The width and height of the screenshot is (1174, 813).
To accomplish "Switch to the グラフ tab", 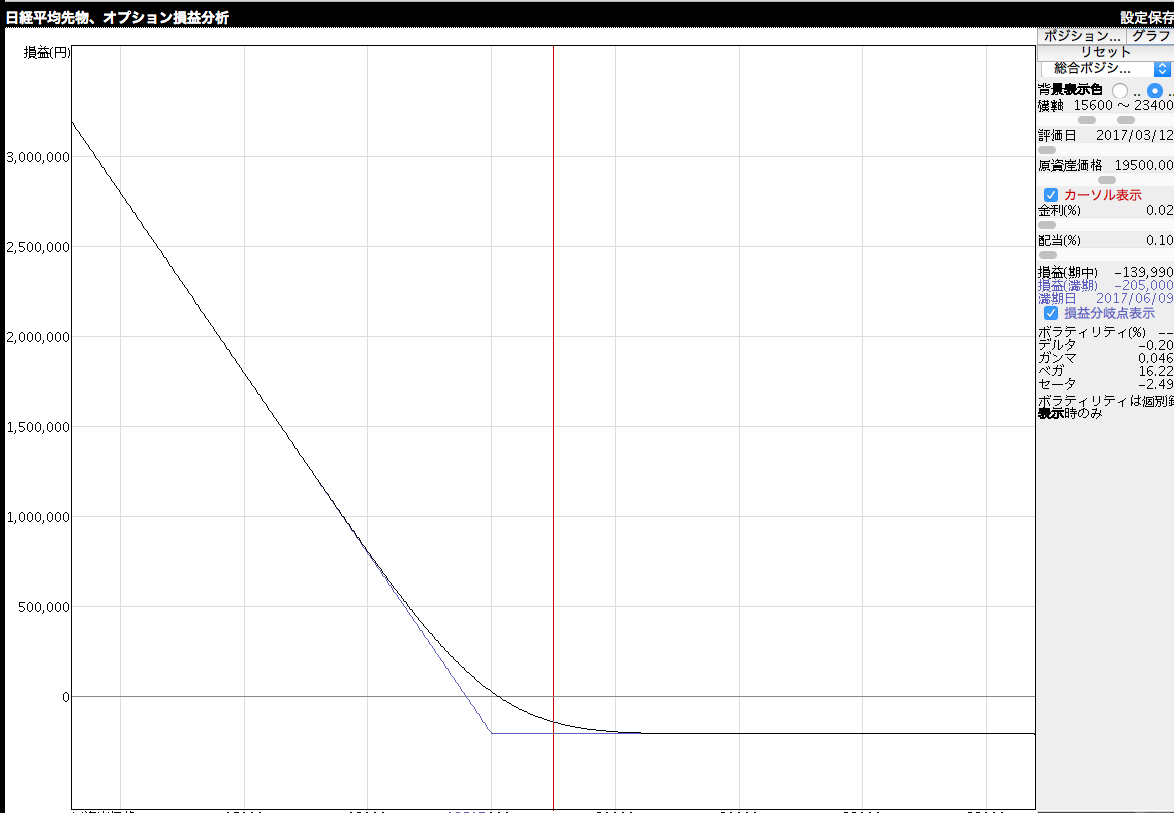I will [1151, 35].
